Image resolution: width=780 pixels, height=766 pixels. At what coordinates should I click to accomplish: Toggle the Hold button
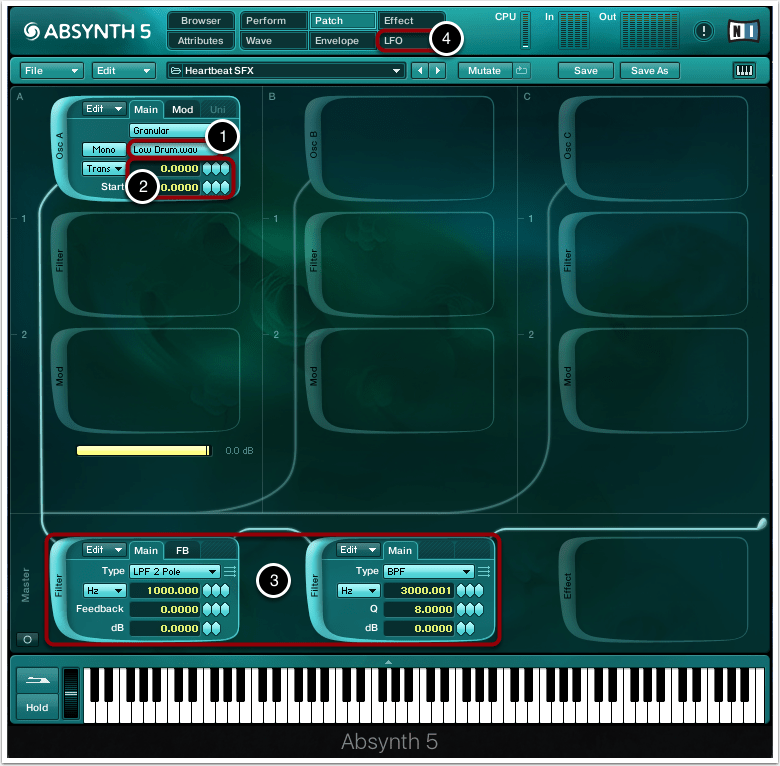[x=37, y=707]
